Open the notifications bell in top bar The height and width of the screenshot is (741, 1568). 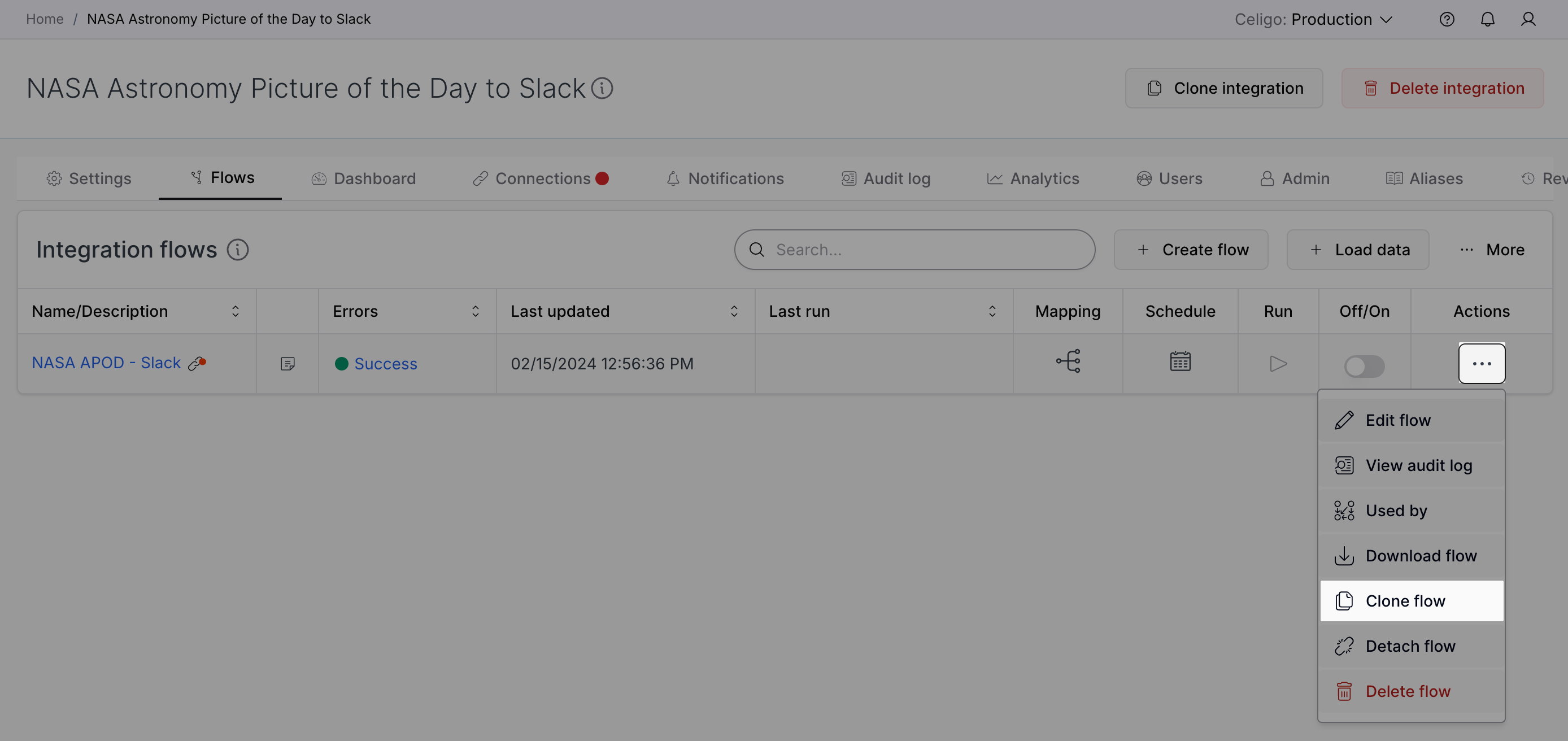(1487, 19)
